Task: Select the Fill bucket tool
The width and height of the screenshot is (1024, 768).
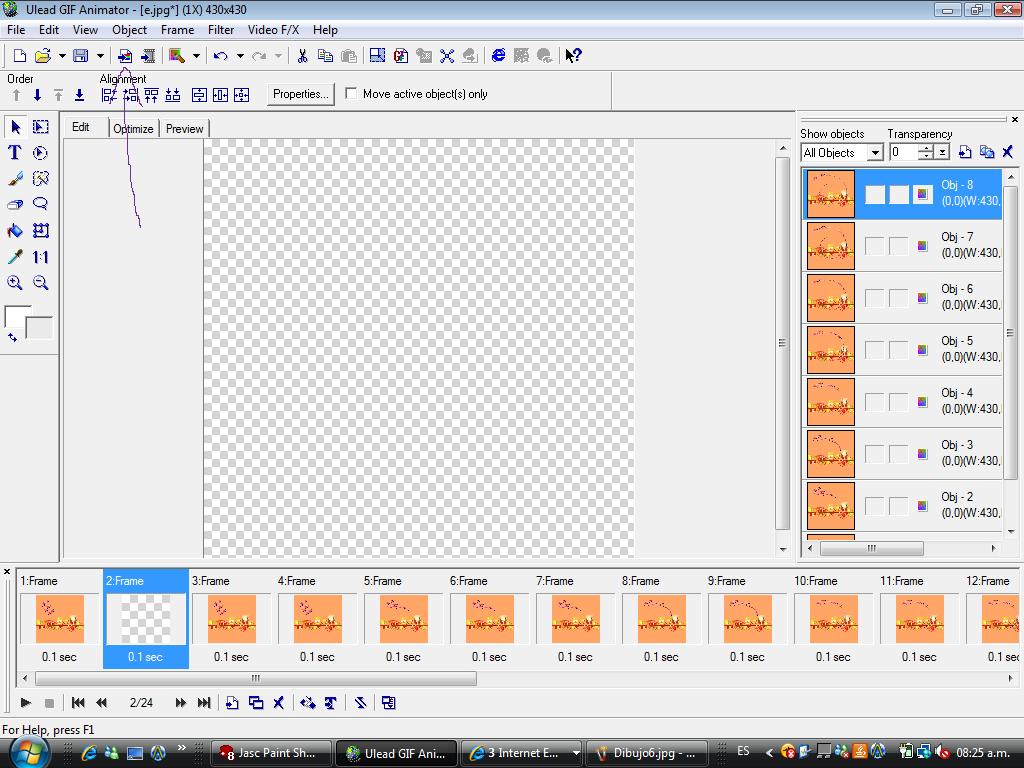Action: coord(14,231)
